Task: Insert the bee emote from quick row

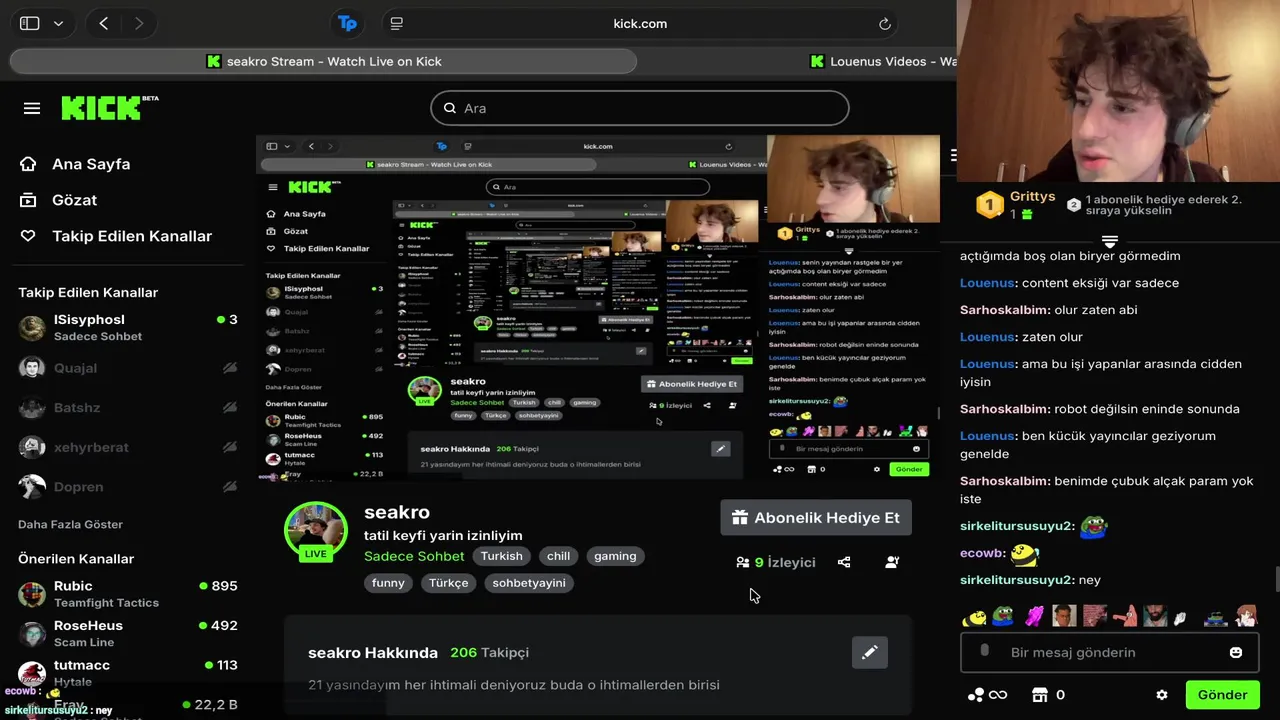Action: point(974,617)
